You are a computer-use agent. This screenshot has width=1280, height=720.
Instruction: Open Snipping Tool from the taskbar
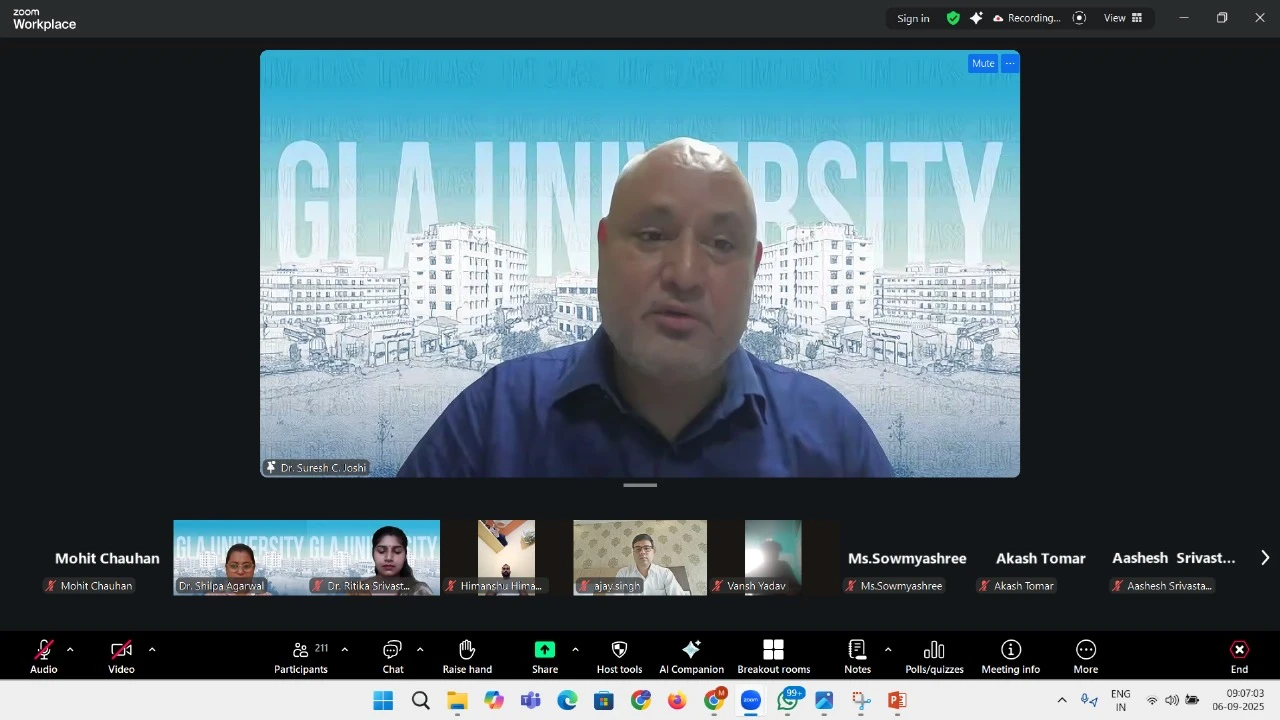point(861,701)
